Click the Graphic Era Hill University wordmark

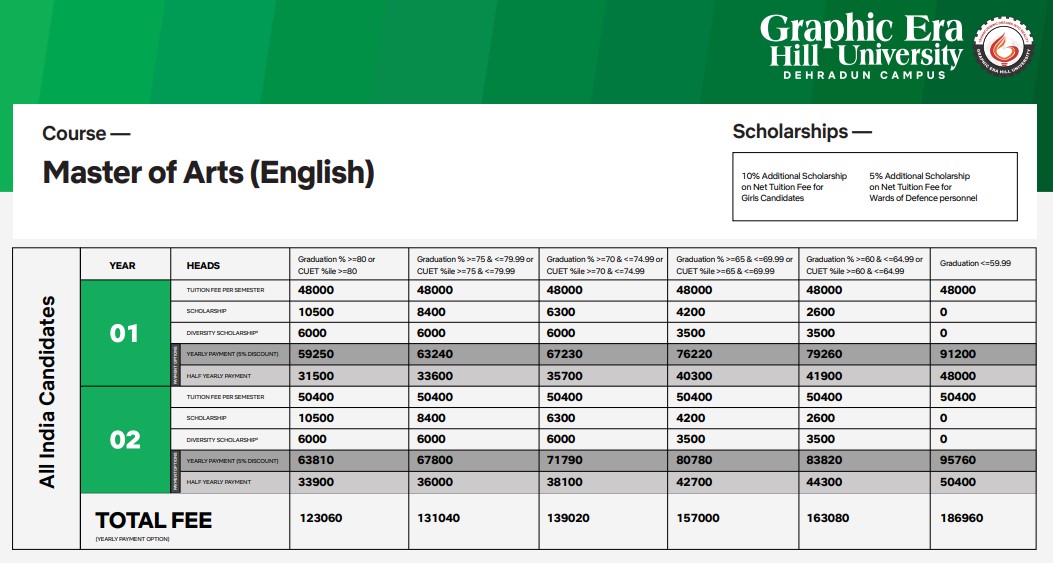point(861,40)
